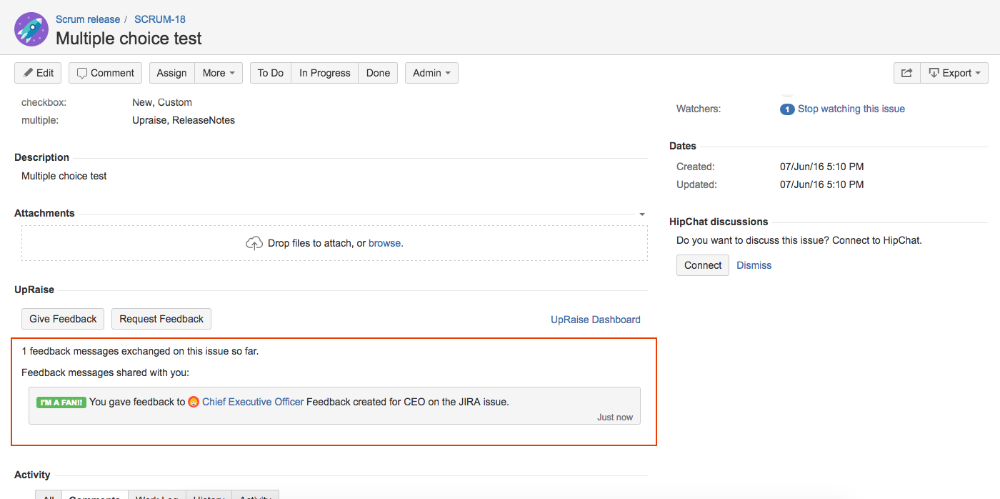
Task: Set status to To Do
Action: point(270,73)
